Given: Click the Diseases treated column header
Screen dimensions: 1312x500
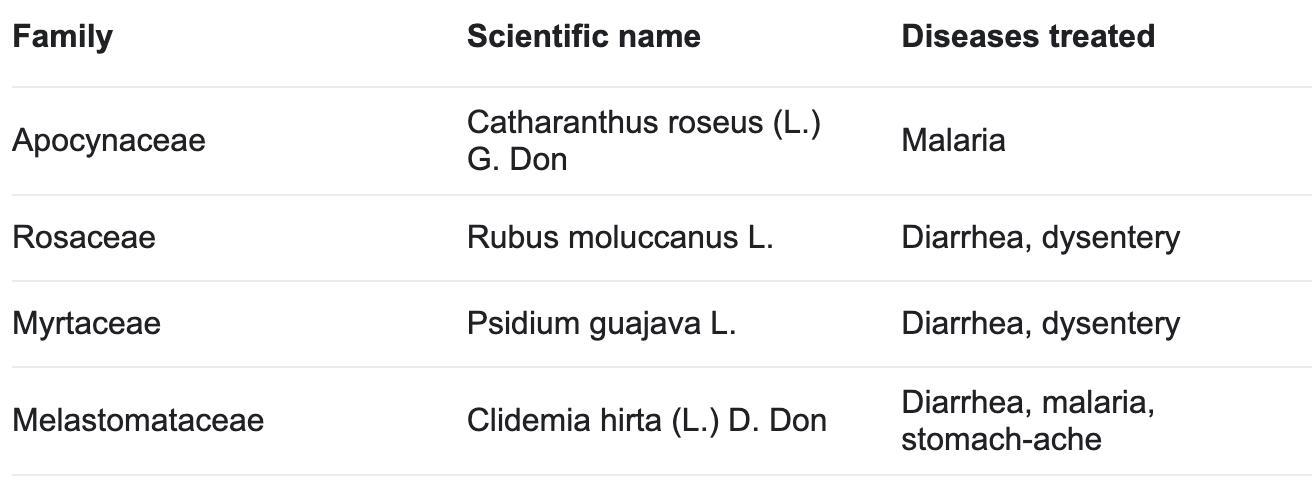Looking at the screenshot, I should [x=1028, y=37].
